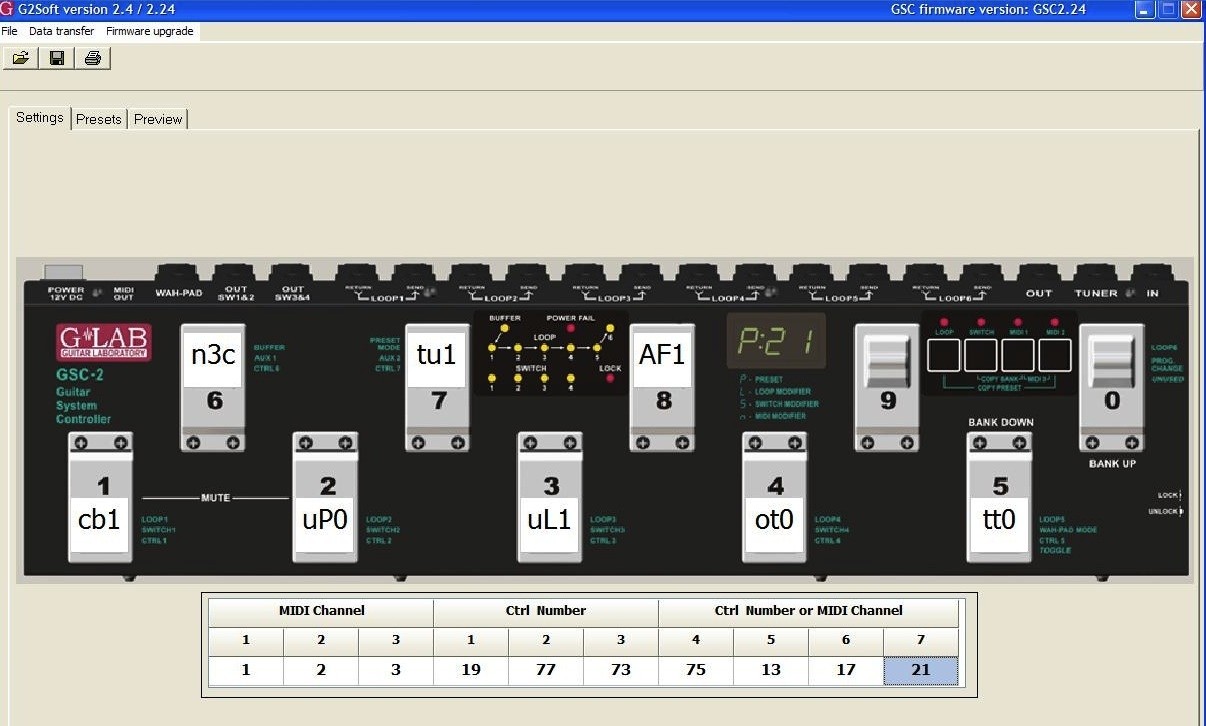Open the Firmware upgrade menu
Screen dimensions: 1206x726
[x=151, y=31]
